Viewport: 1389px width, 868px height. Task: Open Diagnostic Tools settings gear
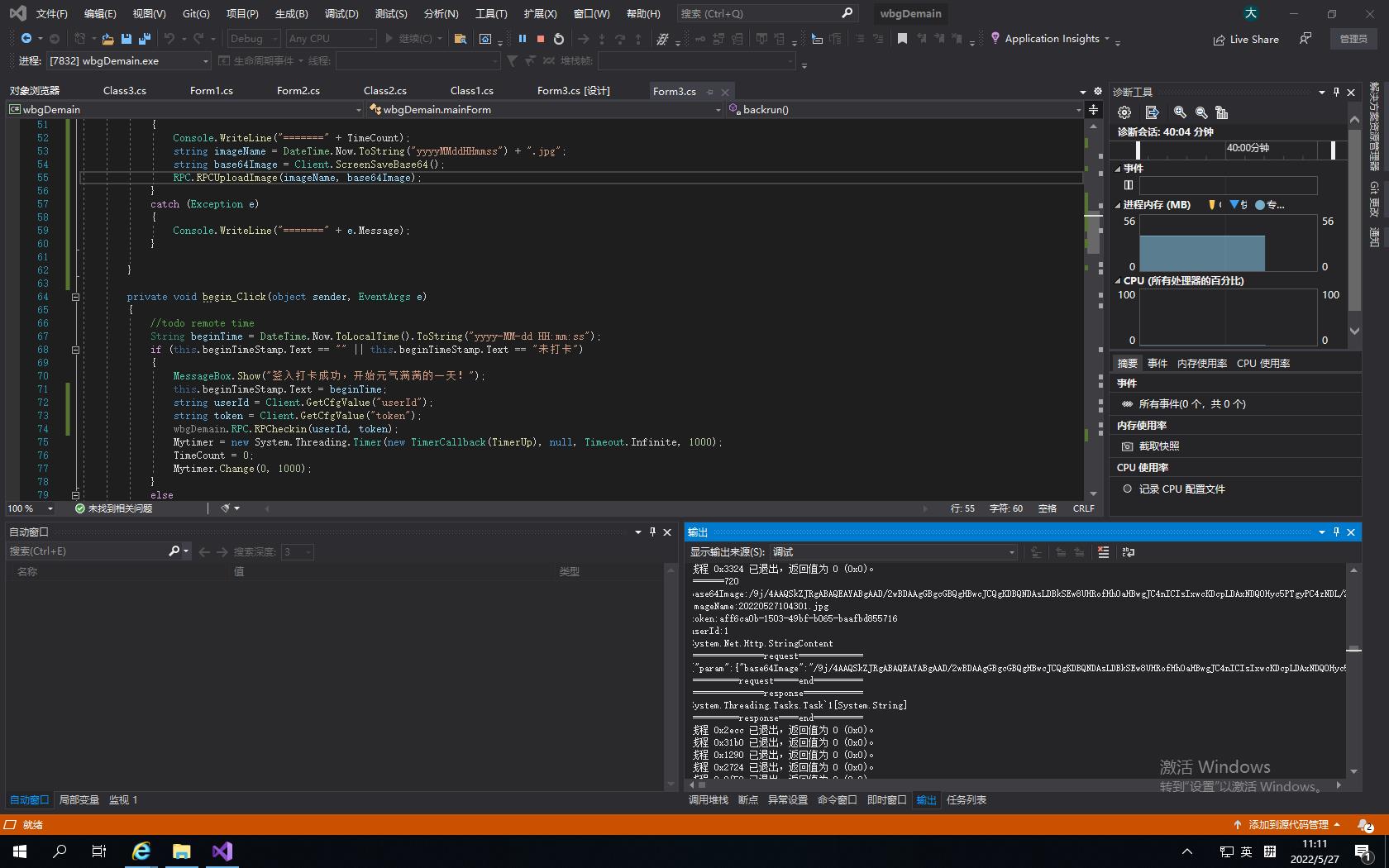(1124, 112)
